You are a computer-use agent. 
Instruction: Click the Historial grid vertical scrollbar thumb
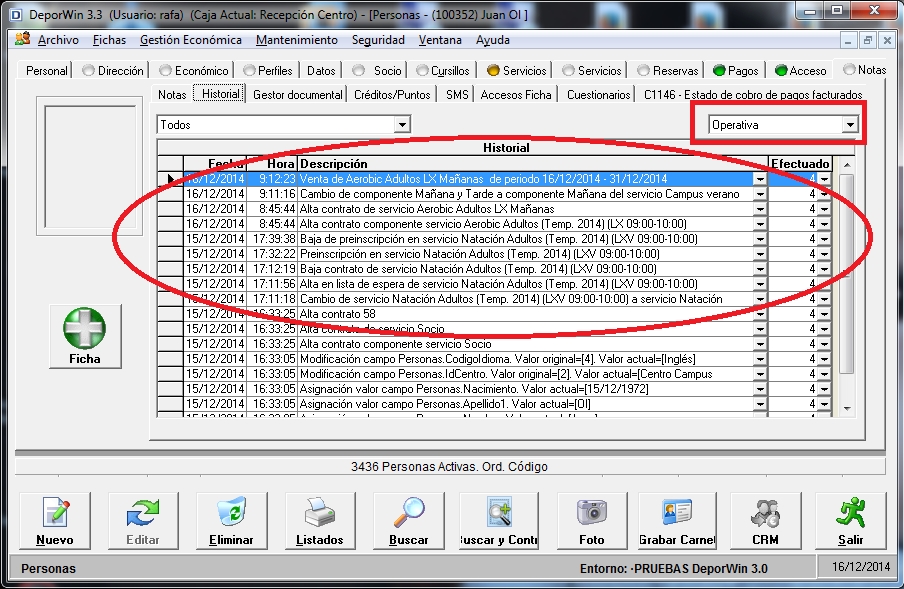(x=846, y=274)
